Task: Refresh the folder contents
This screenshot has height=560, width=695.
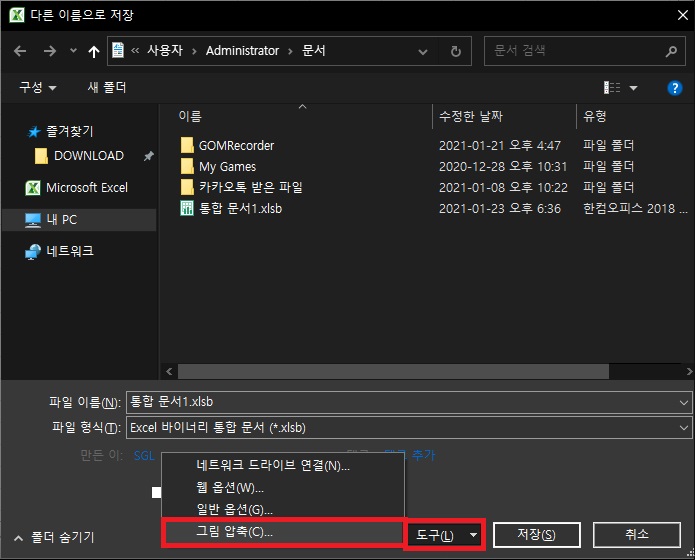Action: pos(455,51)
